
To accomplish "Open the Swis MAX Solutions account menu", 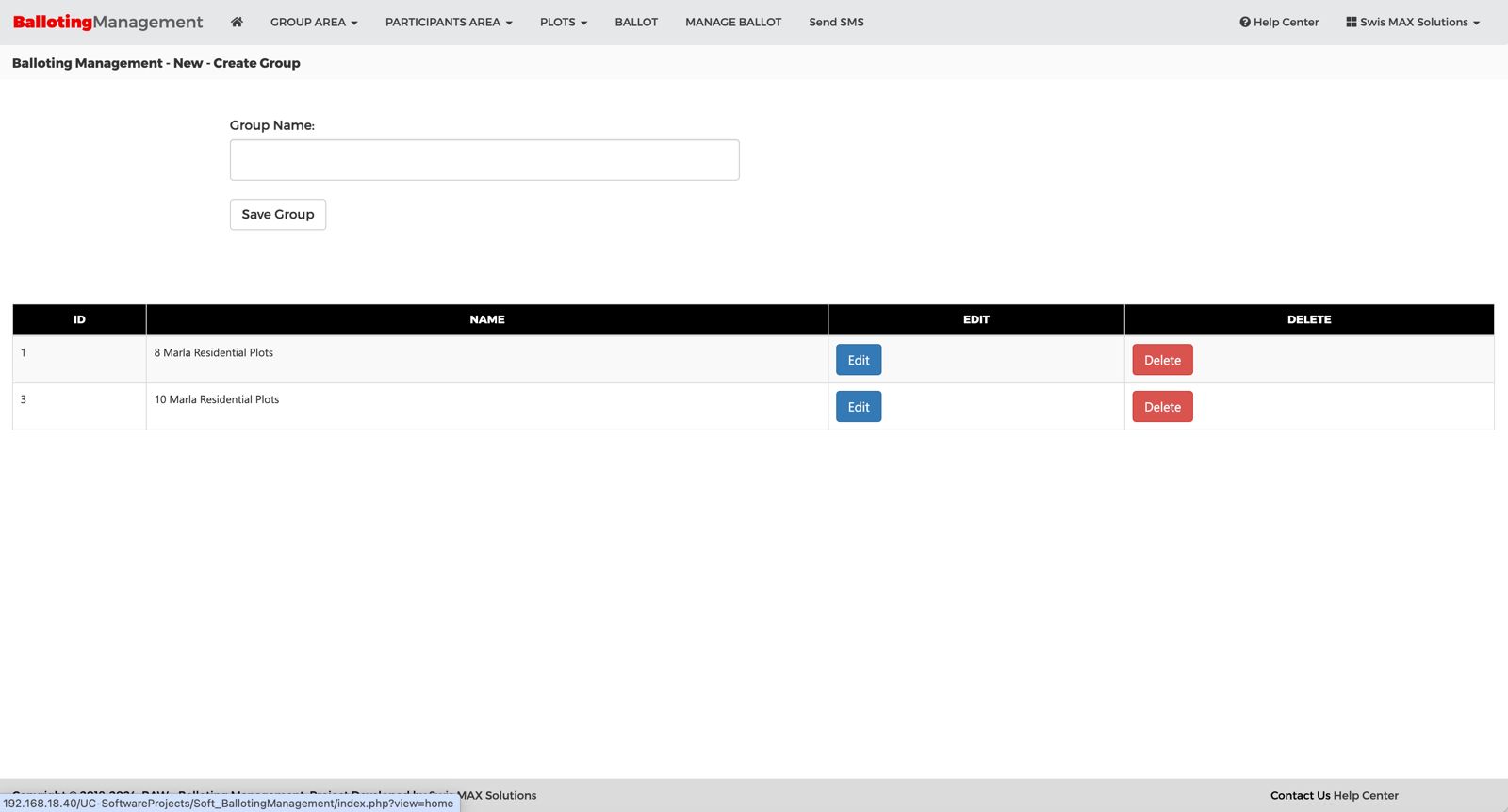I will [1413, 22].
